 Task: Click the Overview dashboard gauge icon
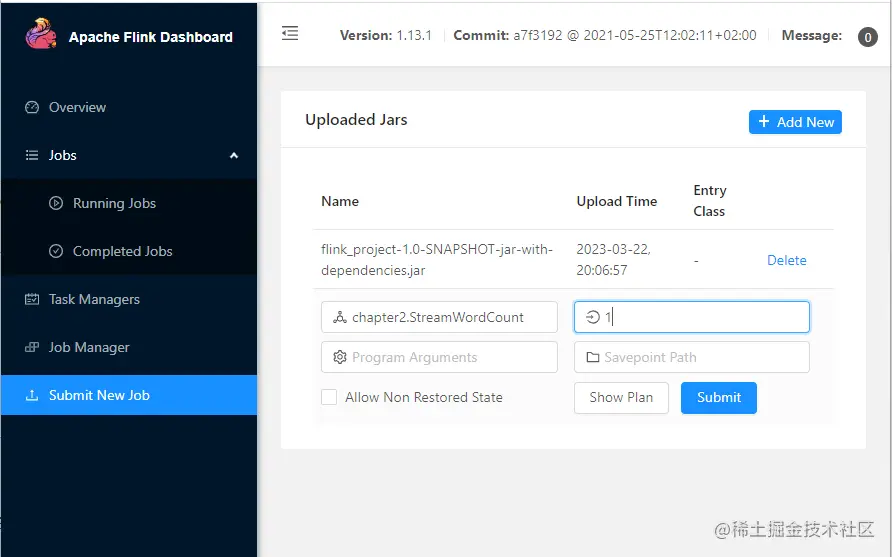pyautogui.click(x=32, y=108)
